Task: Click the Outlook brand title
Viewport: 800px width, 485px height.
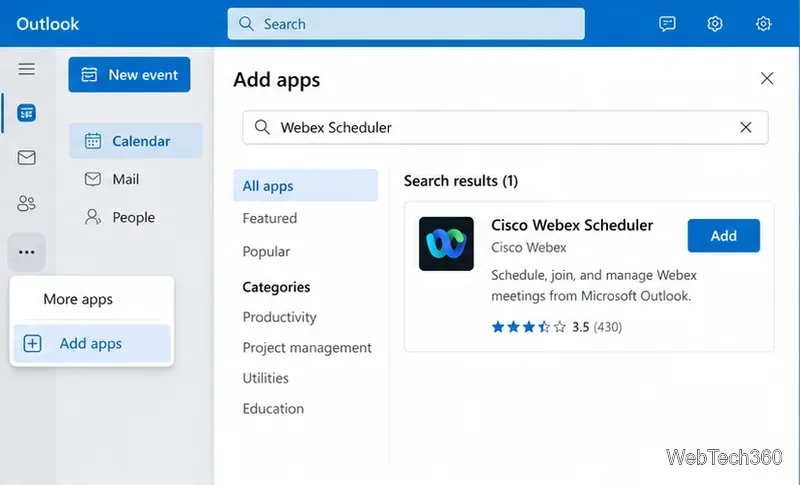Action: tap(47, 23)
